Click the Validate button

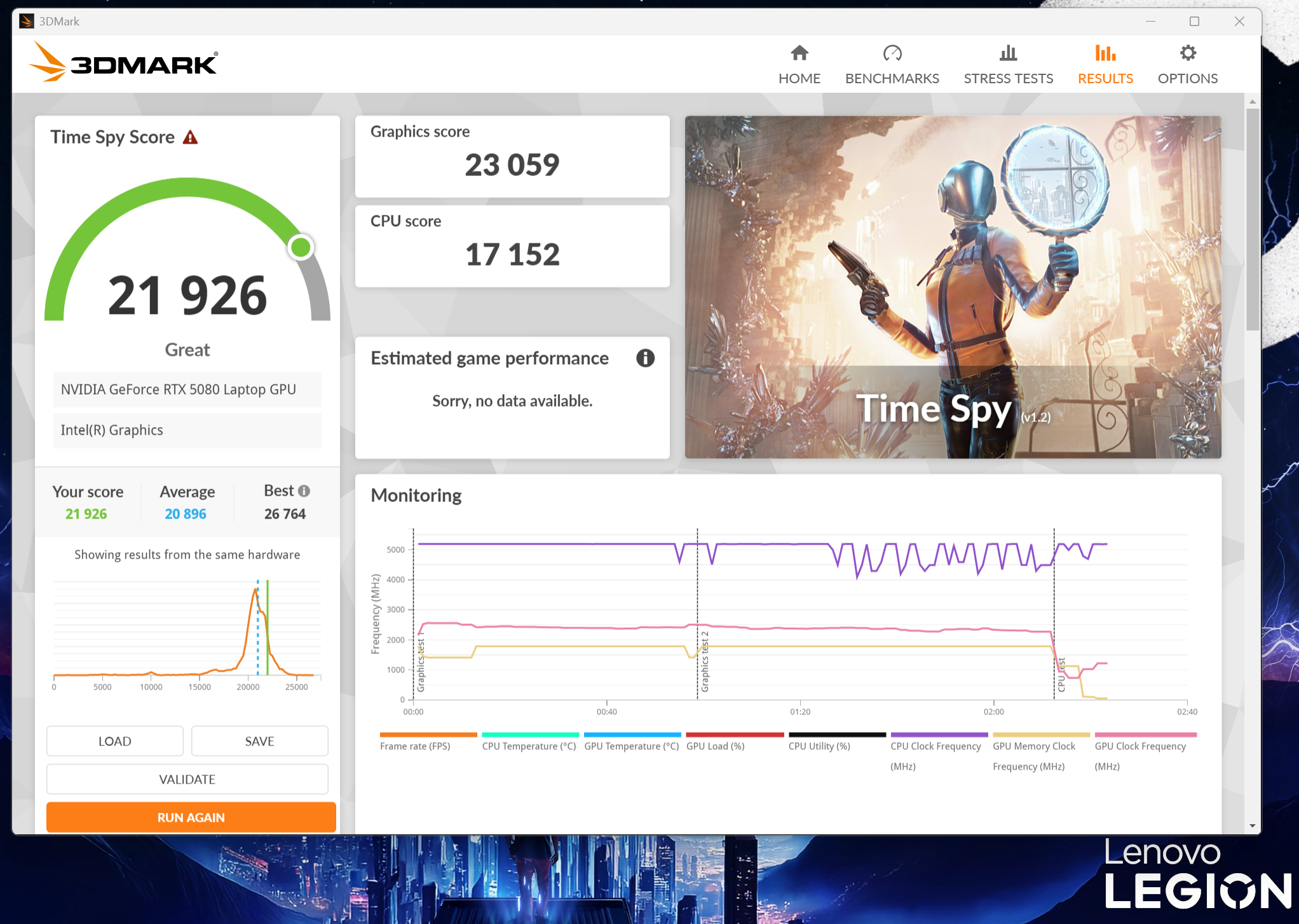tap(187, 779)
